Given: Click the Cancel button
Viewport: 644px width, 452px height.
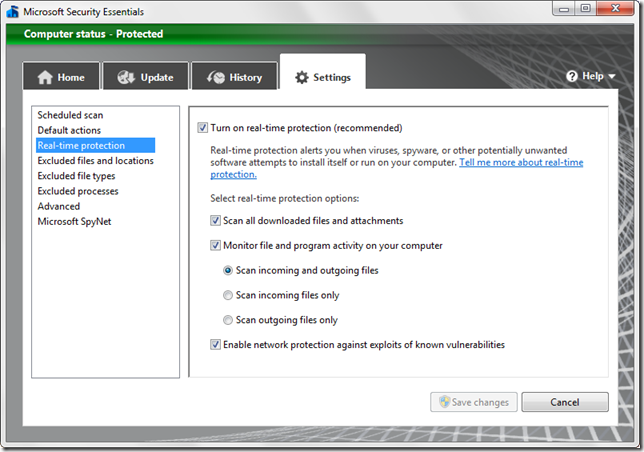Looking at the screenshot, I should (565, 402).
